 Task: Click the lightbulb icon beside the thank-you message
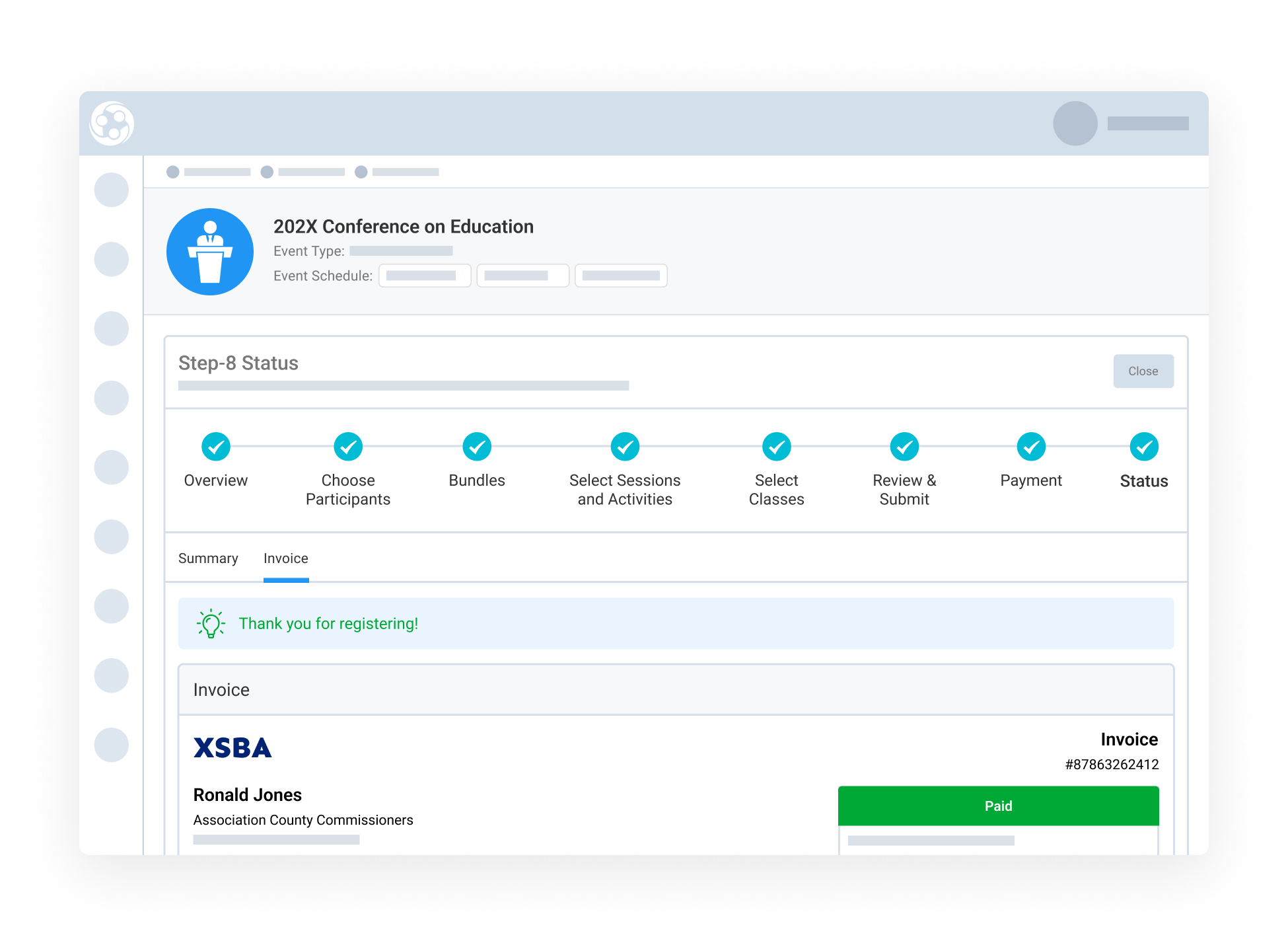pyautogui.click(x=210, y=623)
